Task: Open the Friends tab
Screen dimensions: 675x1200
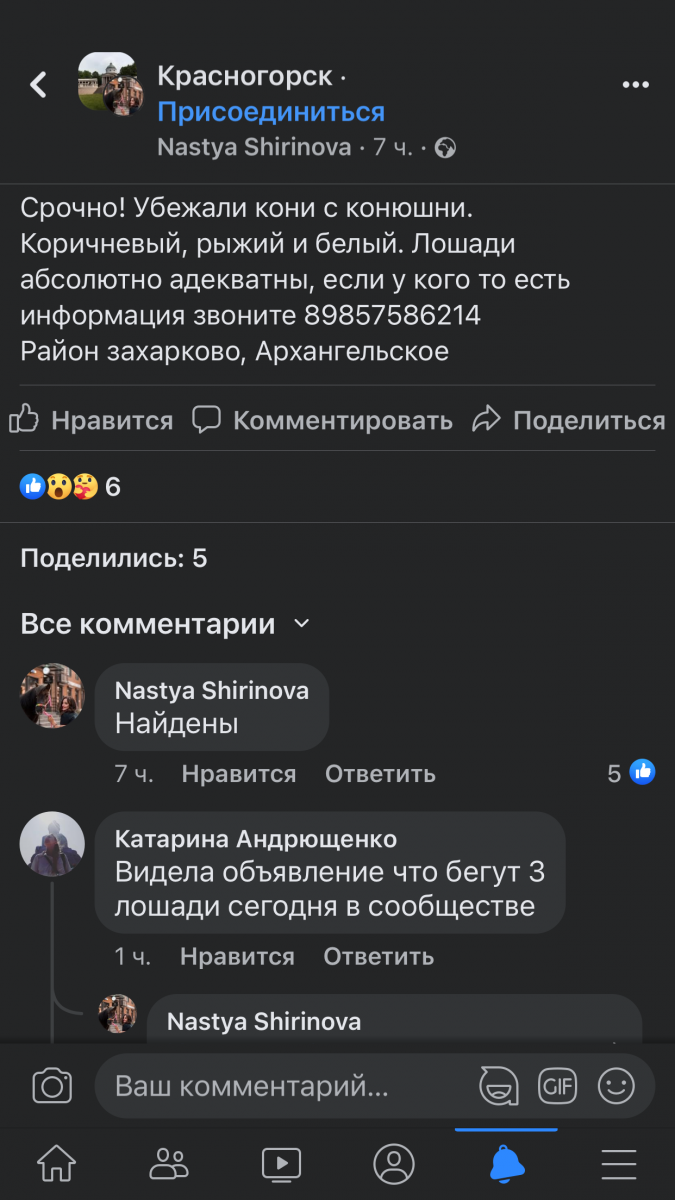Action: click(168, 1163)
